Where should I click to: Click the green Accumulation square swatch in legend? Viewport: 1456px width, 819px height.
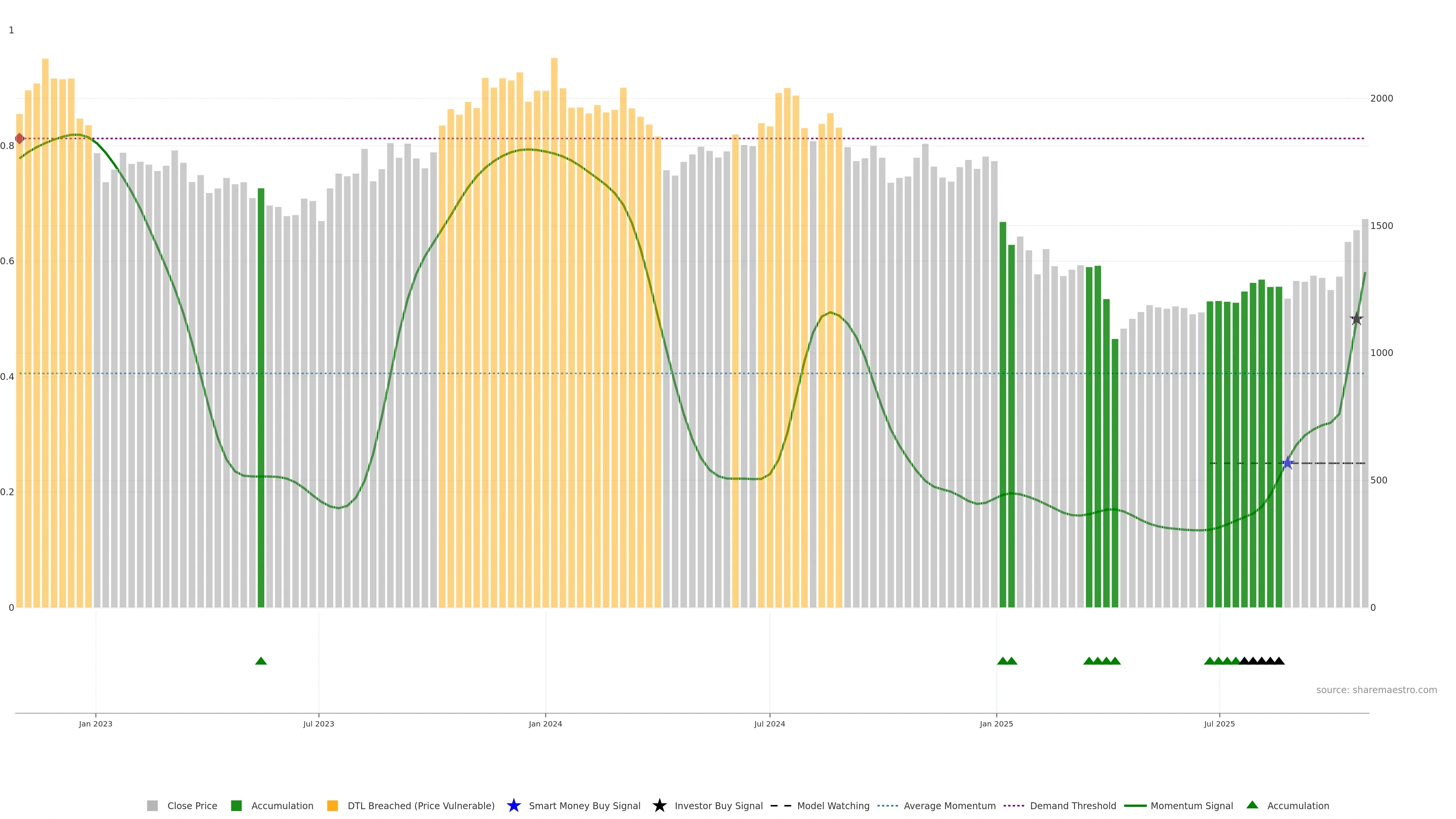tap(236, 805)
